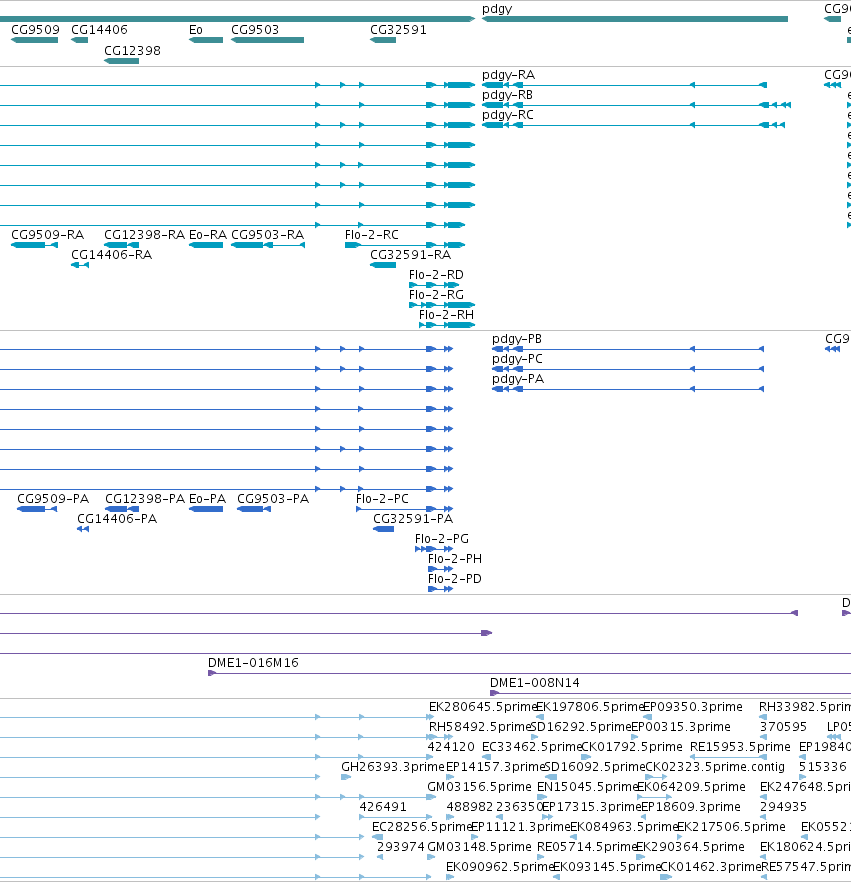Open the pdgy-RB transcript label
Viewport: 851px width, 882px height.
click(x=507, y=95)
